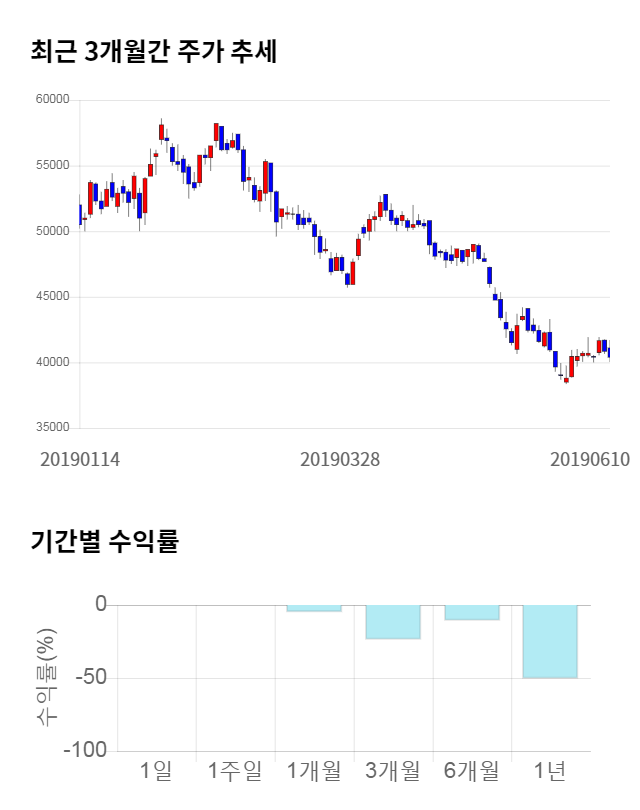640x810 pixels.
Task: Click the 1주일 axis label
Action: [235, 771]
